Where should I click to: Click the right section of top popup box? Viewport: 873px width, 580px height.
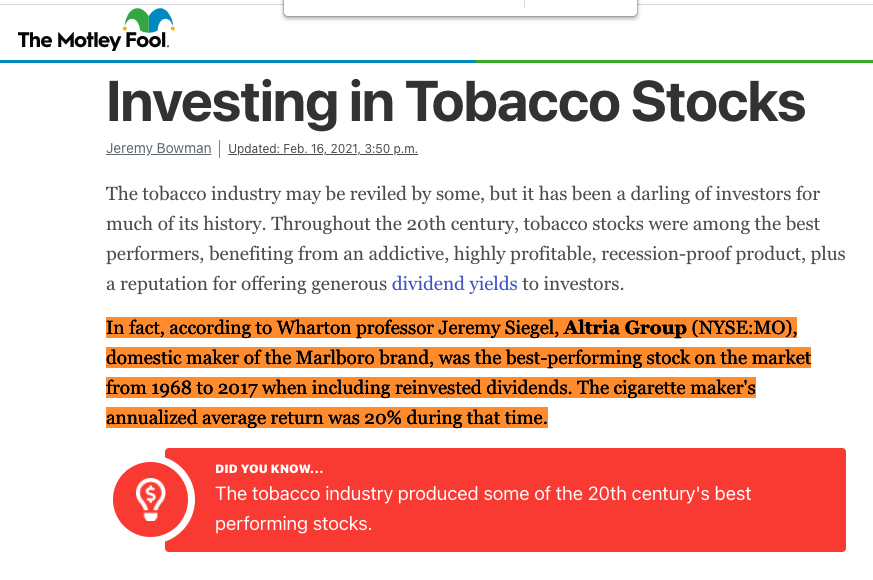coord(581,8)
